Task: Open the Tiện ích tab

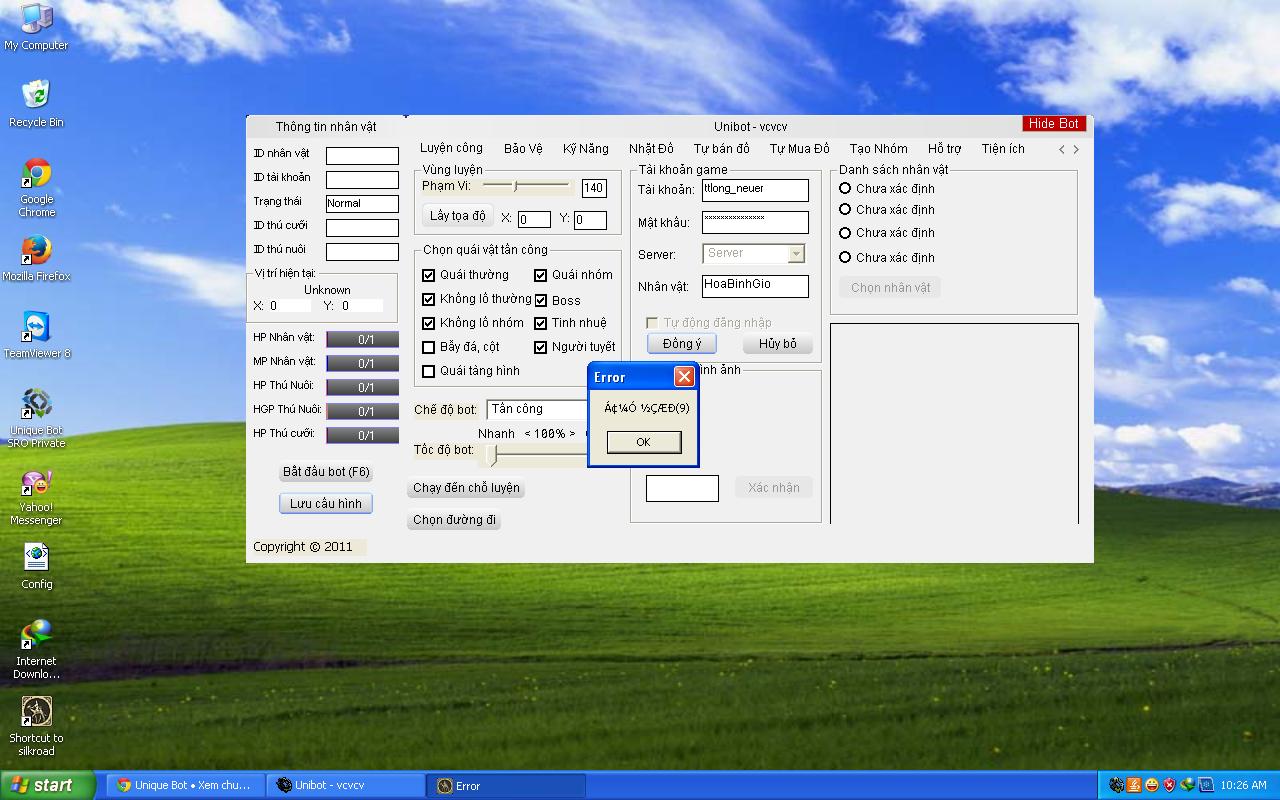Action: click(x=1003, y=149)
